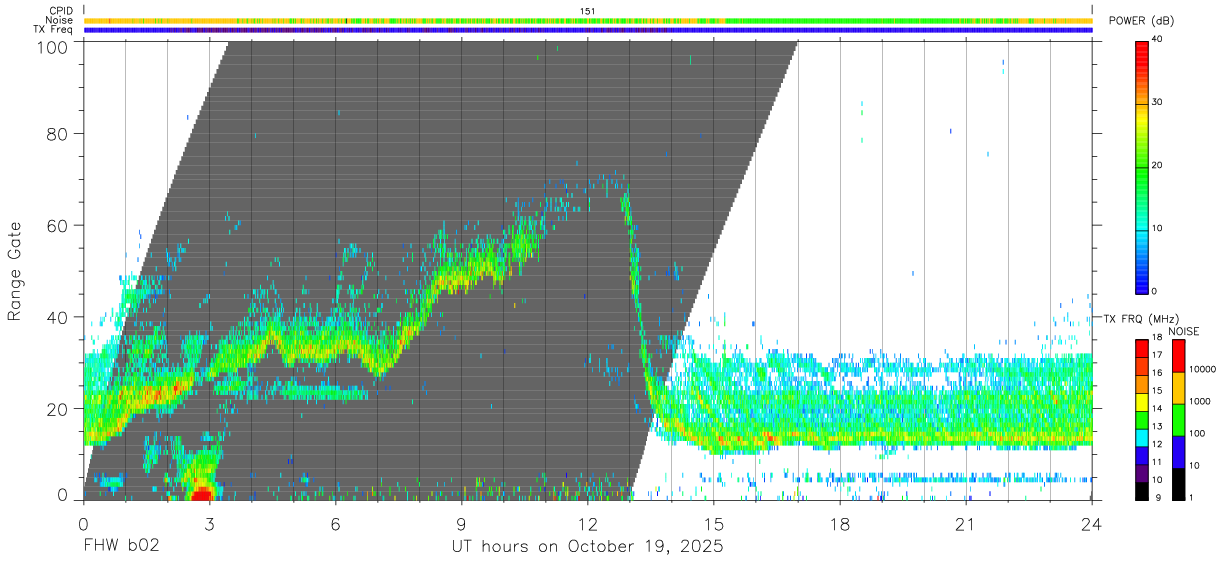Click the TX frequency colorbar
Image resolution: width=1228 pixels, height=567 pixels.
pyautogui.click(x=1142, y=419)
